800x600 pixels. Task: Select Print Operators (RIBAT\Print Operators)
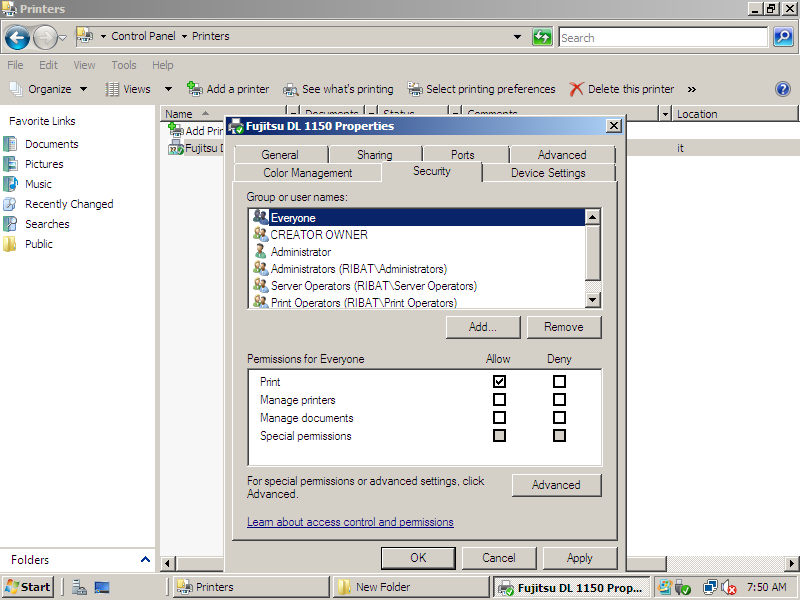[418, 302]
